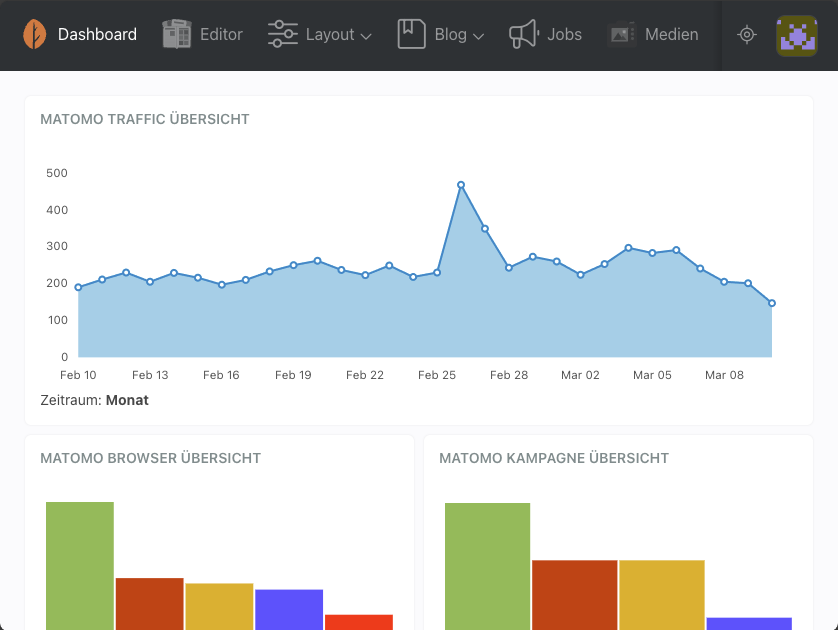
Task: Click the Medien image icon
Action: pos(622,35)
